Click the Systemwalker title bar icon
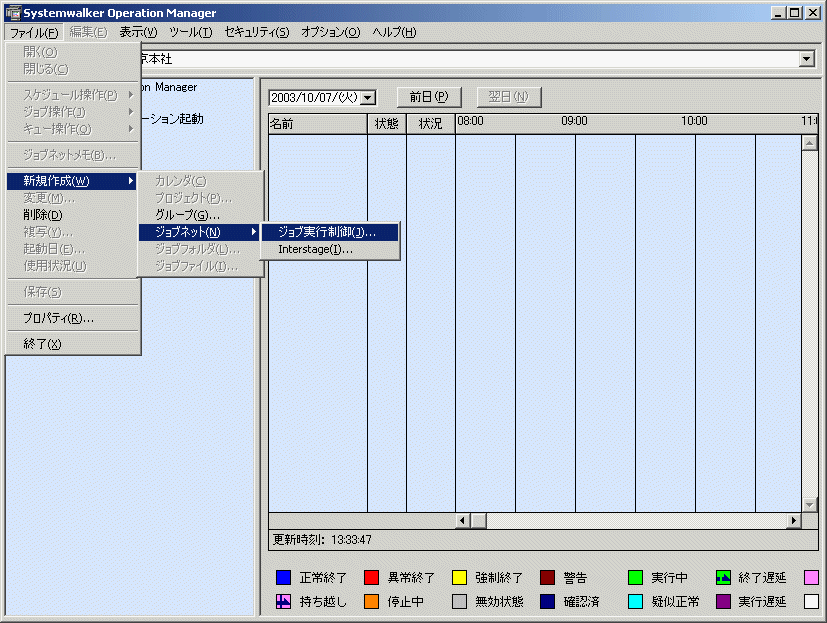This screenshot has width=827, height=623. 13,13
